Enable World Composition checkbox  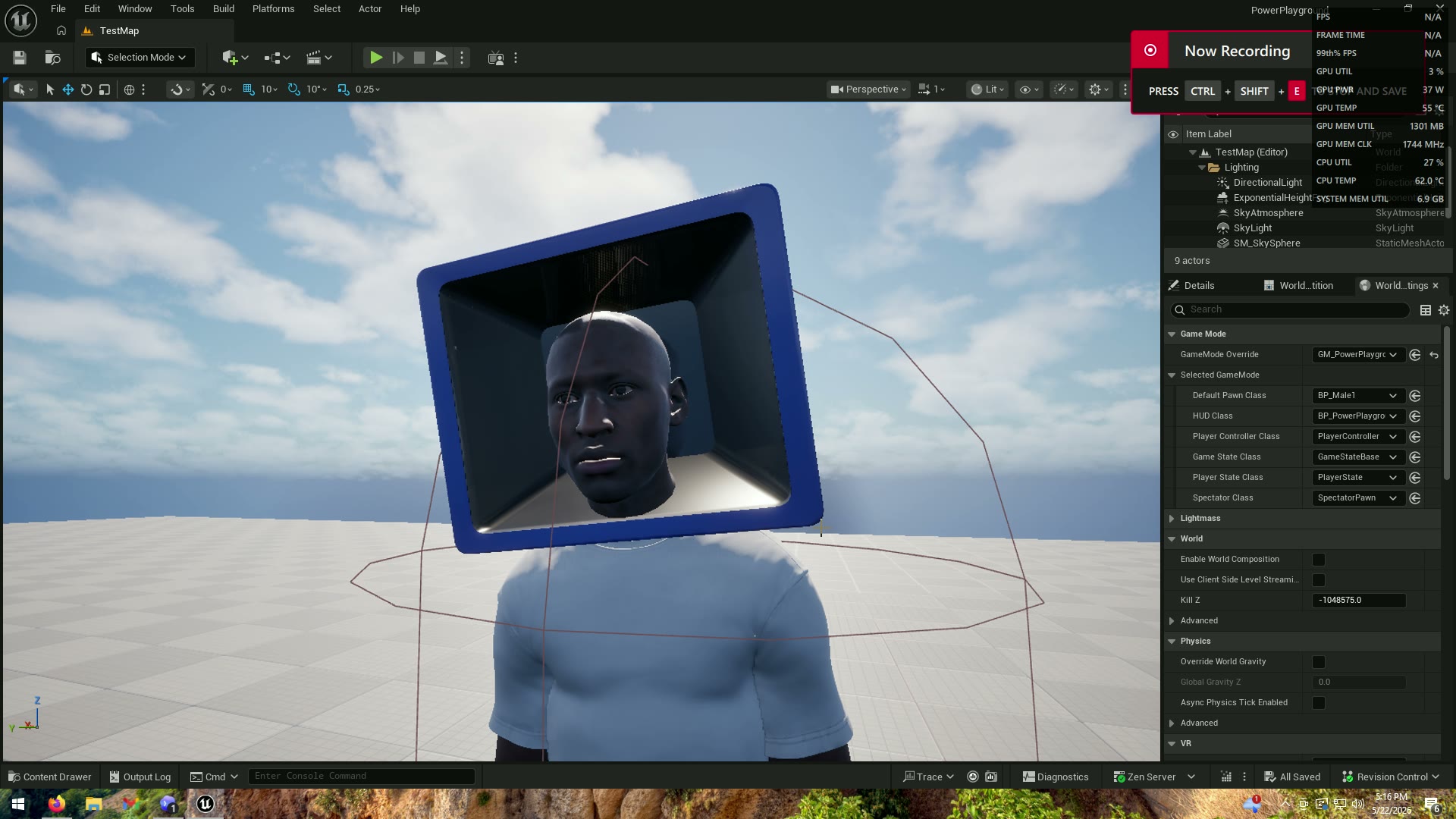[x=1319, y=560]
